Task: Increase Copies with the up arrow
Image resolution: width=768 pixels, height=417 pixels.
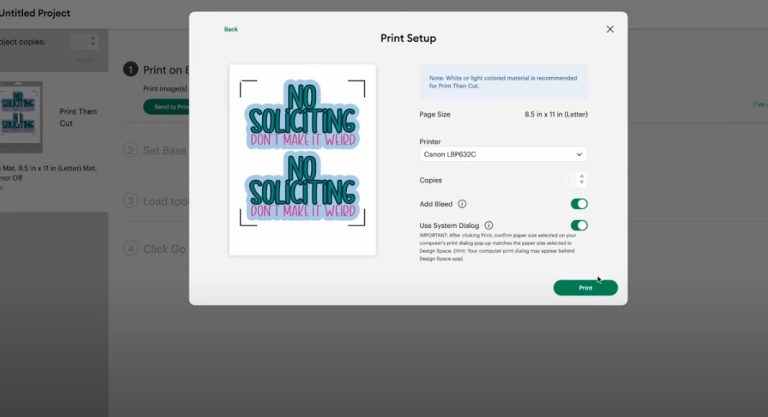Action: (x=582, y=176)
